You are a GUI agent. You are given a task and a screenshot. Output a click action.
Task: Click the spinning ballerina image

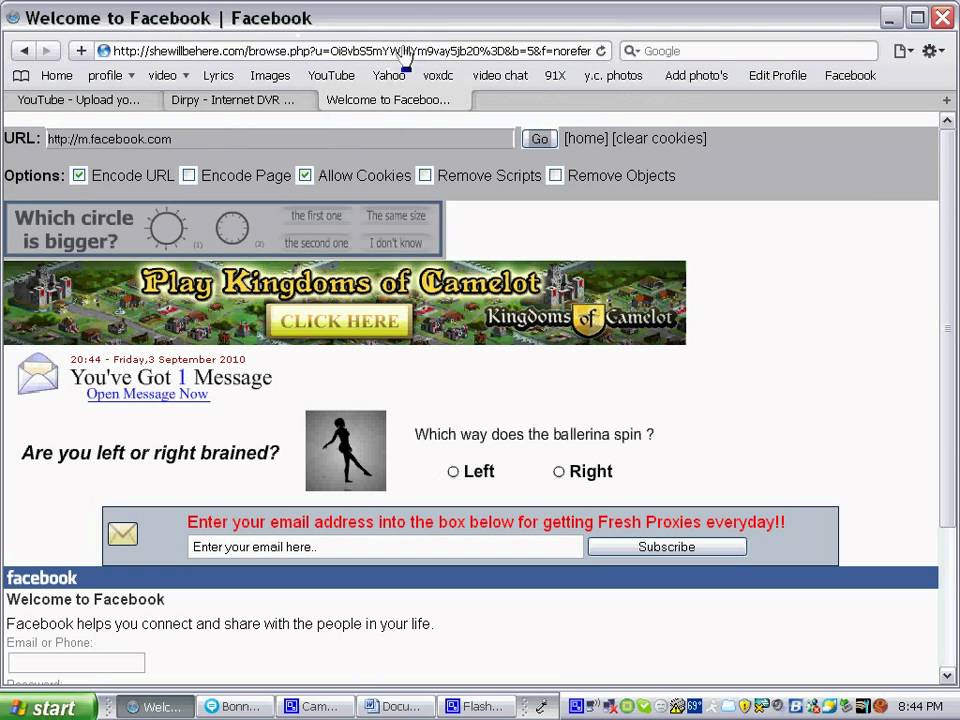[346, 451]
